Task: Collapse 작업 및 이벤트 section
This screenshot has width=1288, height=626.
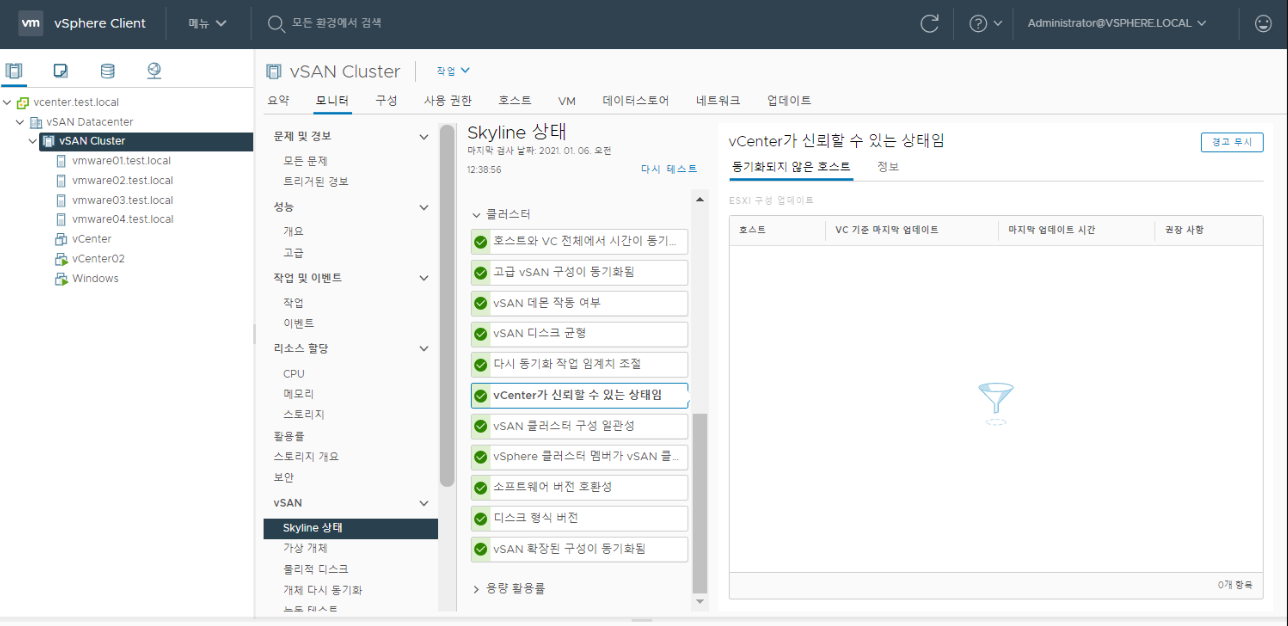Action: point(424,278)
